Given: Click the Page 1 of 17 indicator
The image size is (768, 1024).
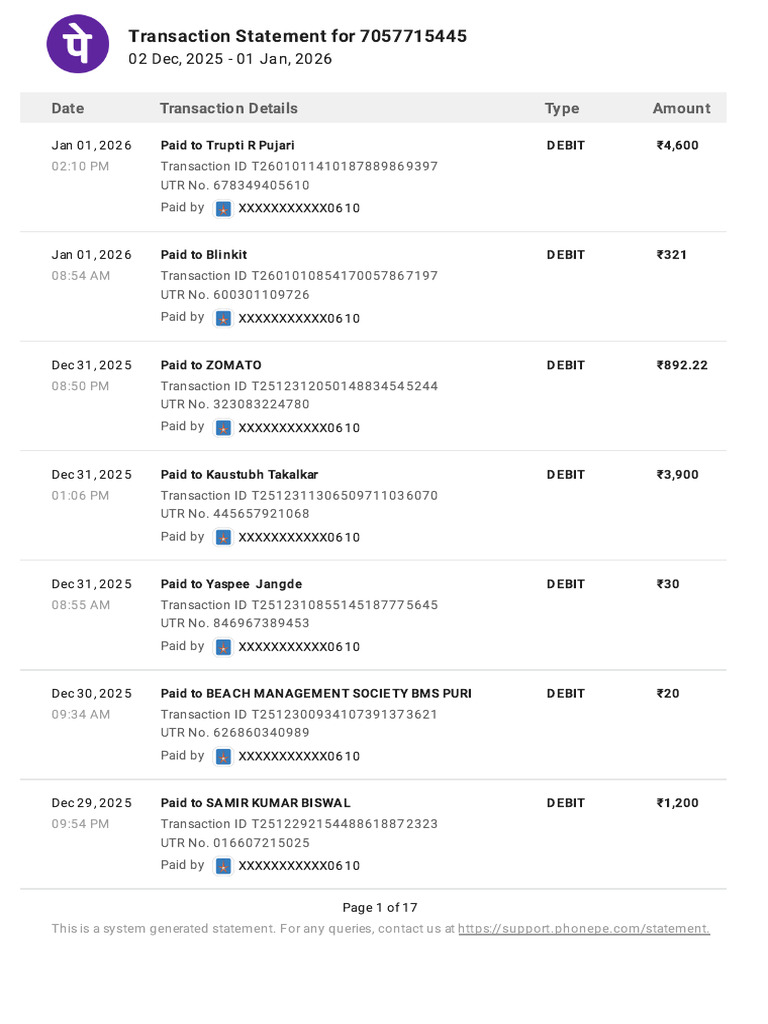Looking at the screenshot, I should 379,908.
